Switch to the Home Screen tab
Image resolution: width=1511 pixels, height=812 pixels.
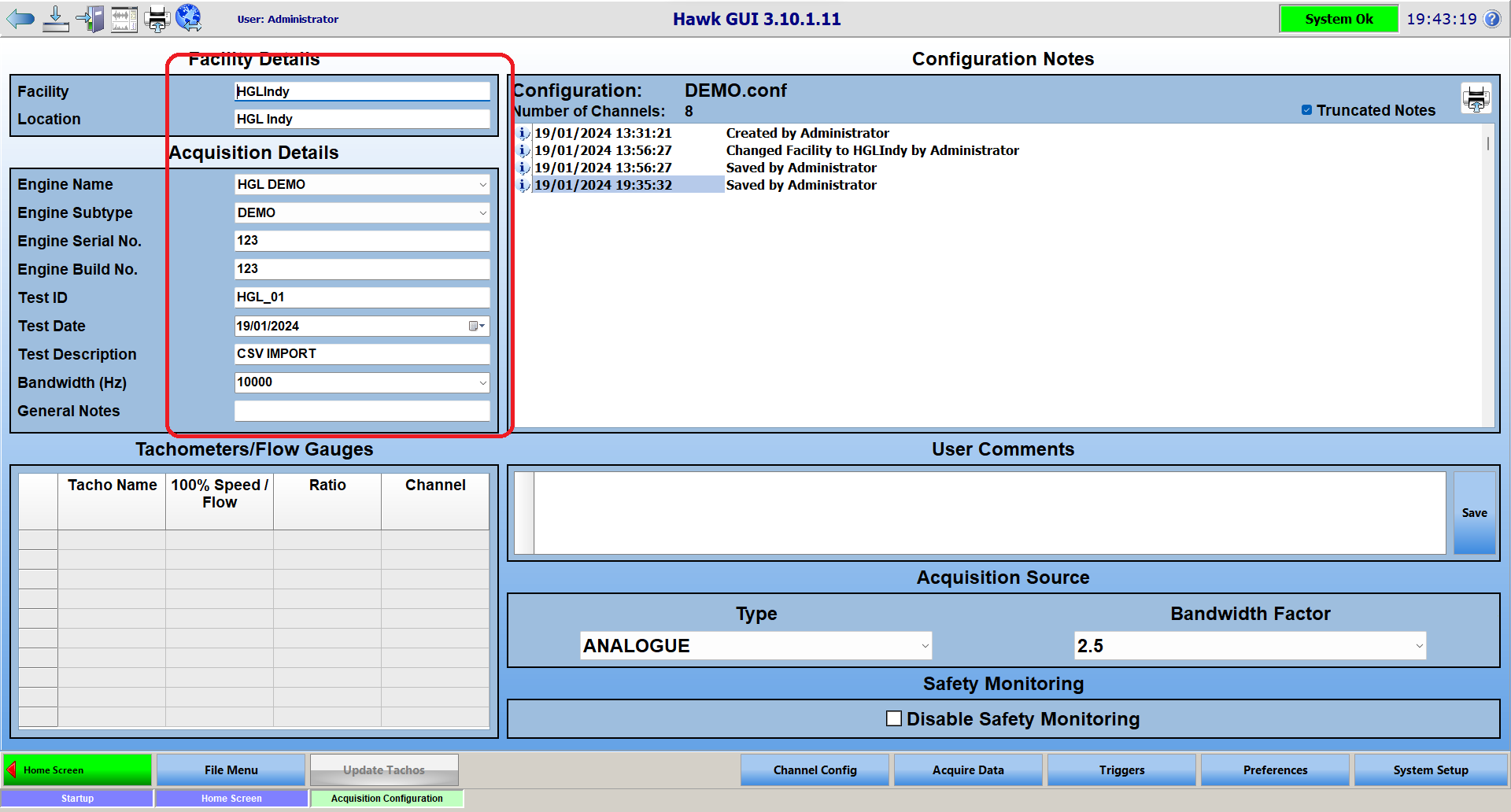[231, 798]
